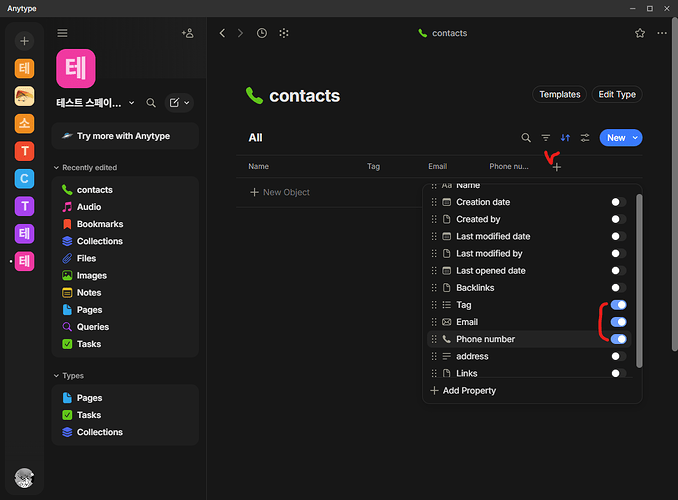The width and height of the screenshot is (678, 500).
Task: Click the Templates button
Action: tap(560, 94)
